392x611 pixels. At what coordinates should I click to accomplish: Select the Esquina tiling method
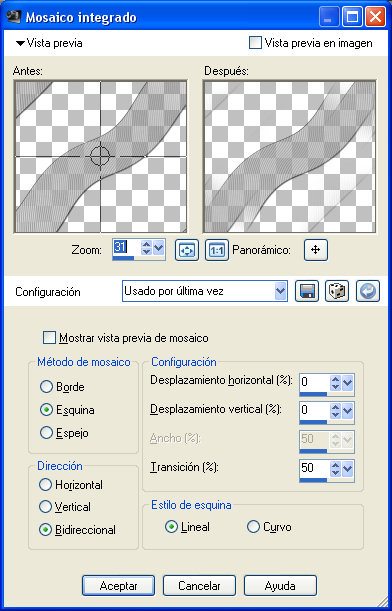point(46,410)
